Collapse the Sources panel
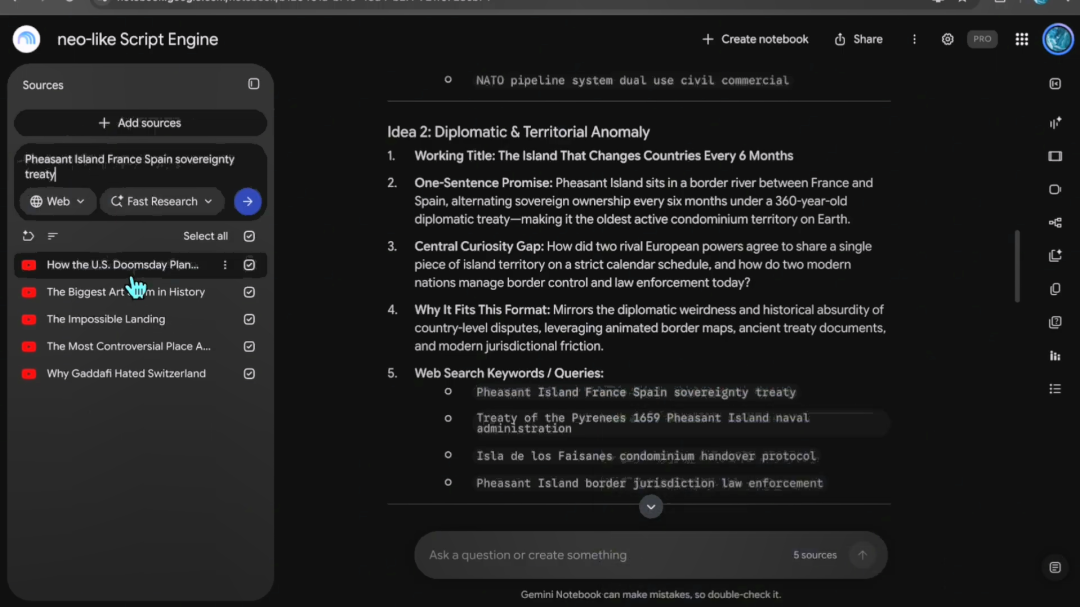 click(253, 84)
